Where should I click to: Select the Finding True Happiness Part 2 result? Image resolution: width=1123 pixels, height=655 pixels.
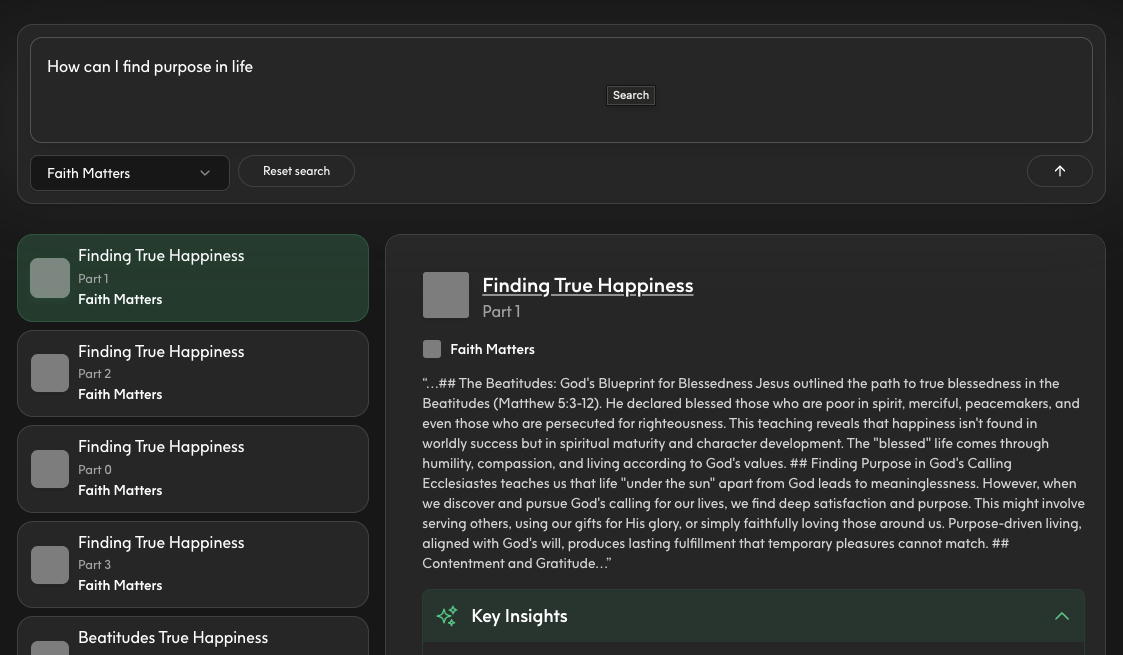pyautogui.click(x=193, y=373)
